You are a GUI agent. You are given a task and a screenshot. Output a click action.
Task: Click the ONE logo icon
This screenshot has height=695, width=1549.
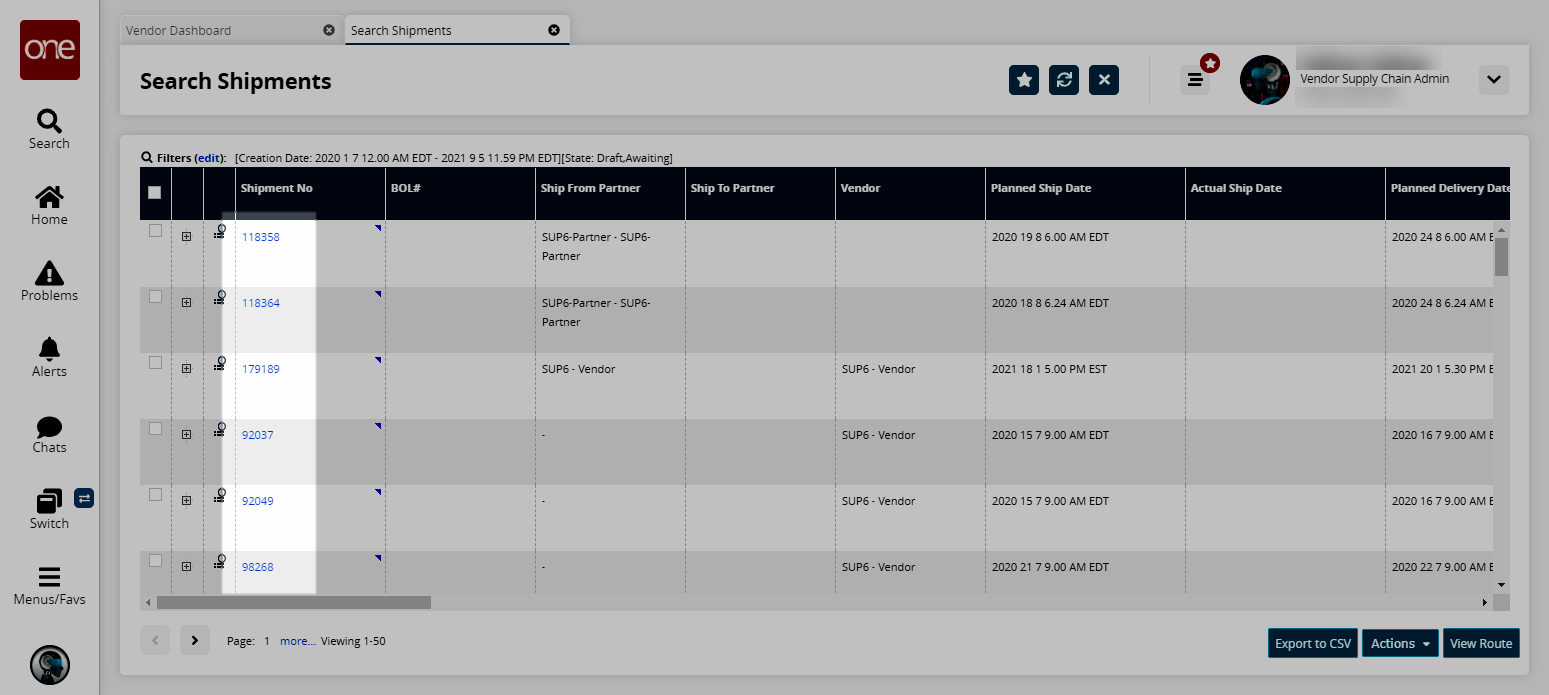coord(50,50)
